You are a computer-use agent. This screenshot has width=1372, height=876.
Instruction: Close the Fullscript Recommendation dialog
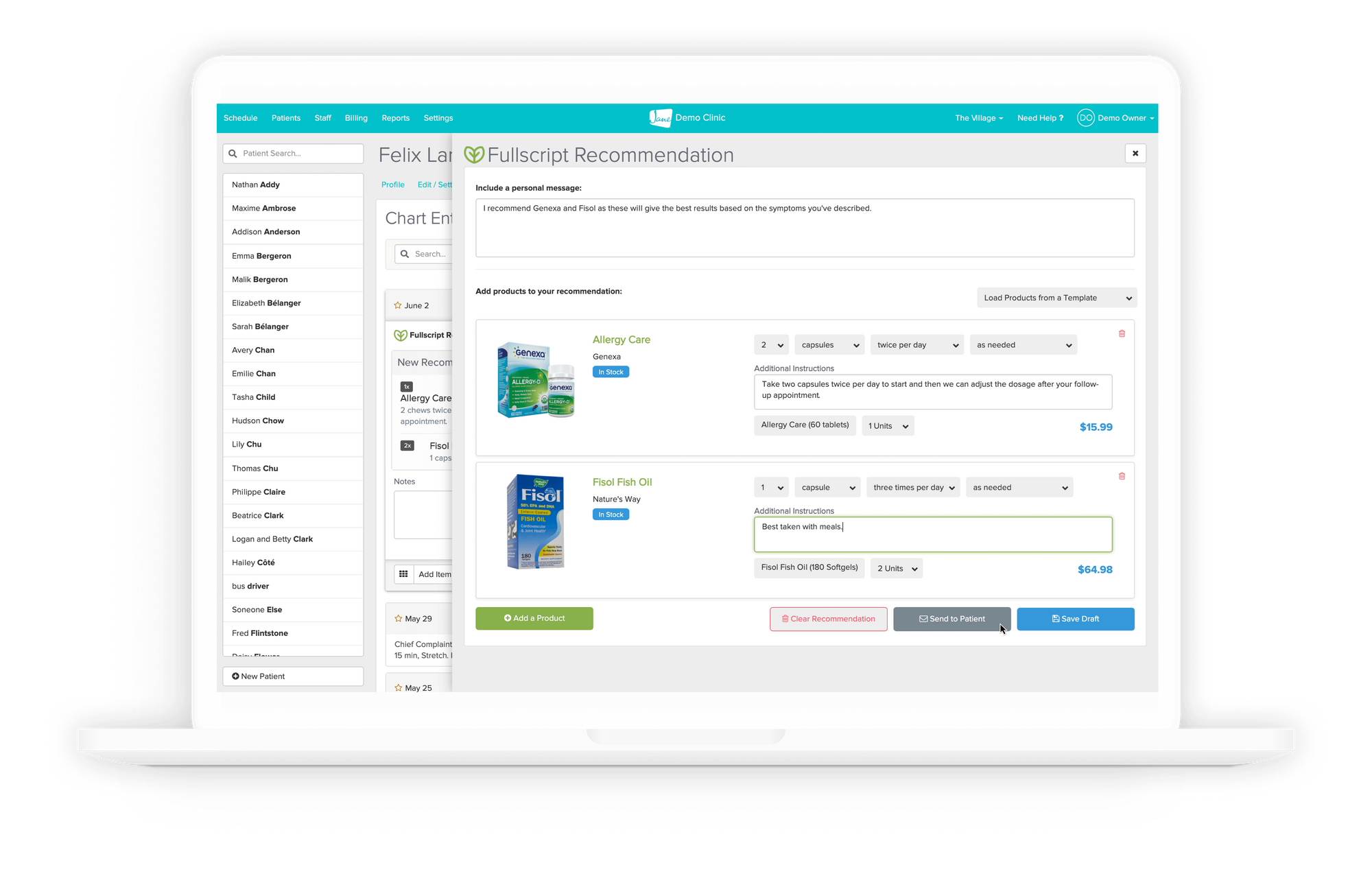[x=1135, y=153]
